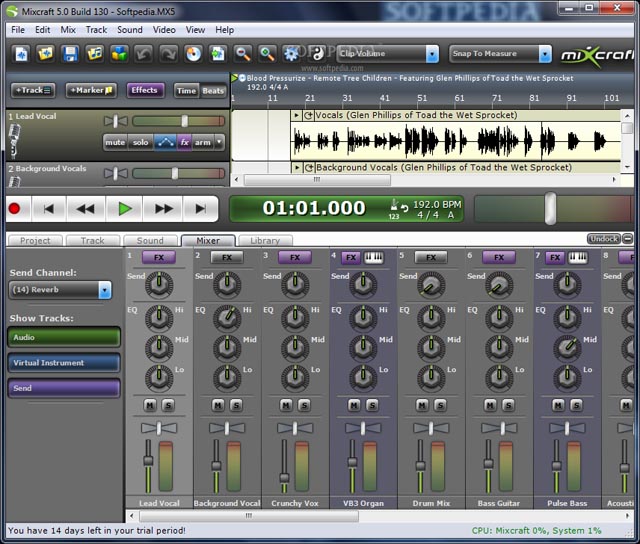640x544 pixels.
Task: Open the File menu
Action: [x=18, y=30]
